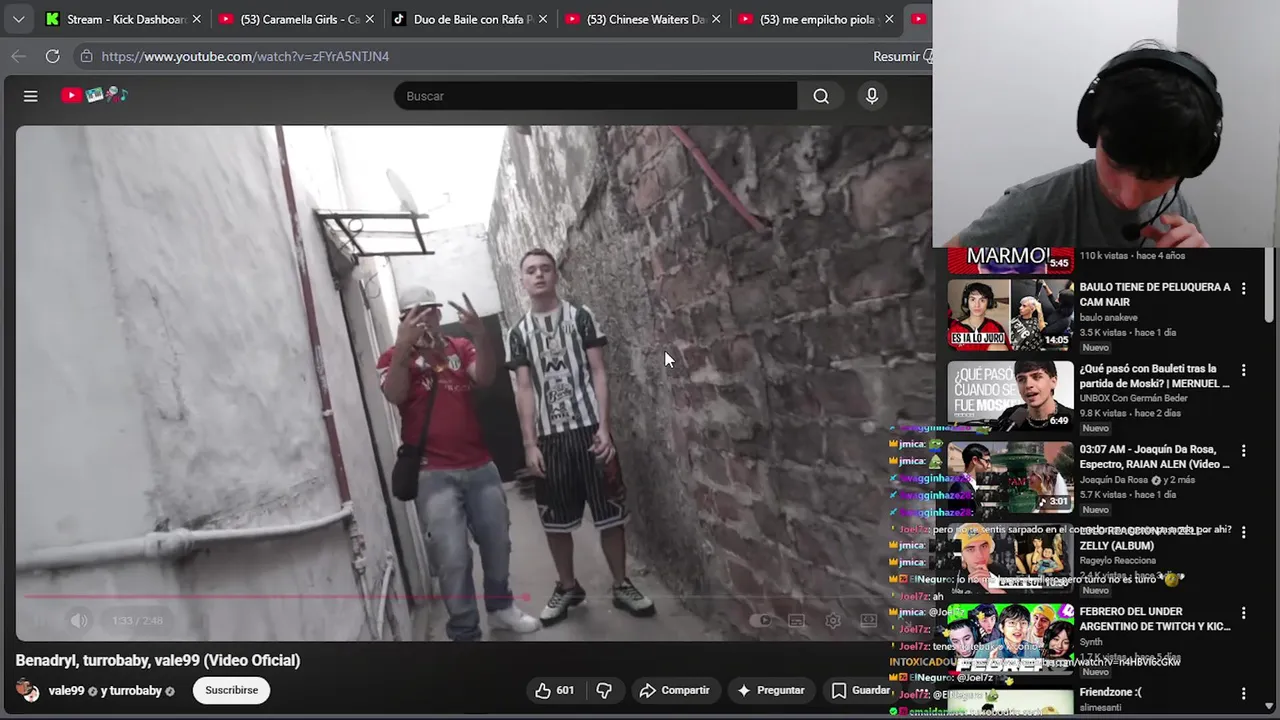The height and width of the screenshot is (720, 1280).
Task: Go back in browser history
Action: pos(18,56)
